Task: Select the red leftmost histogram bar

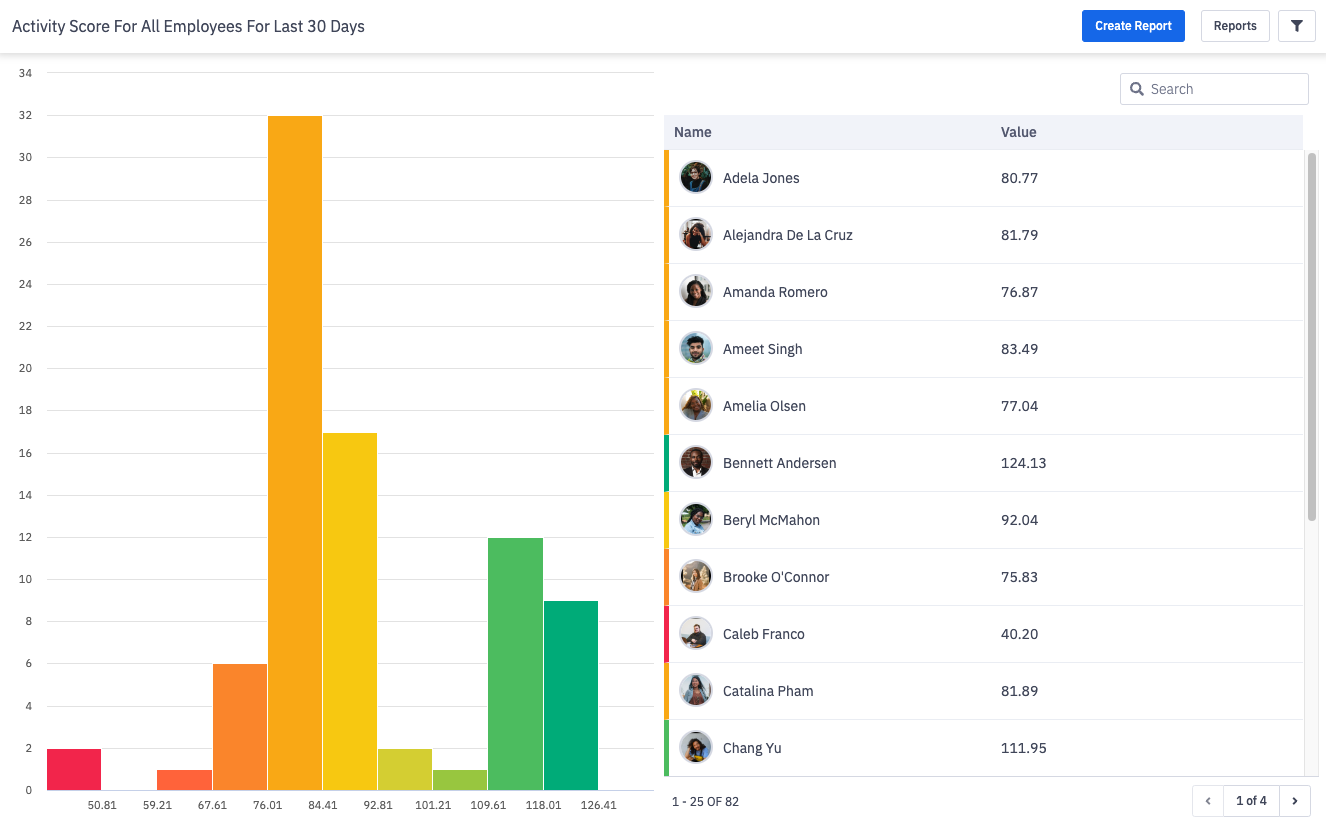Action: pos(74,769)
